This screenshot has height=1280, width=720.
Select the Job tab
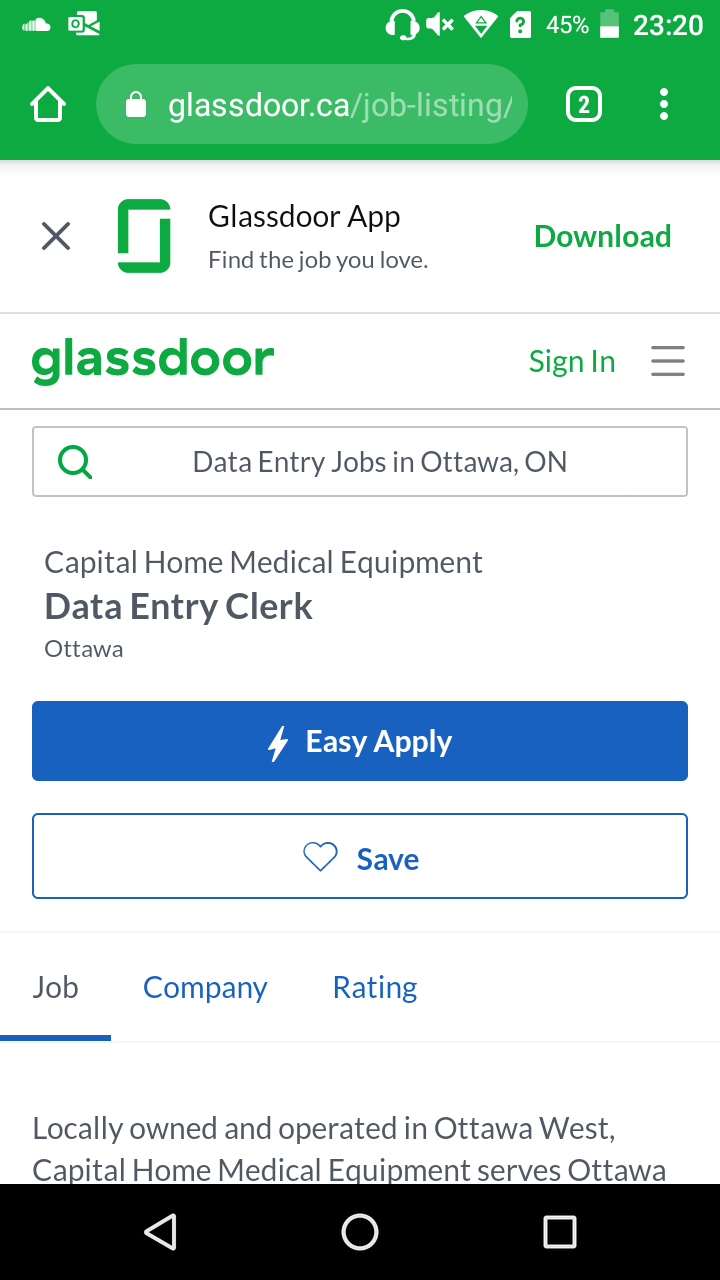point(55,988)
